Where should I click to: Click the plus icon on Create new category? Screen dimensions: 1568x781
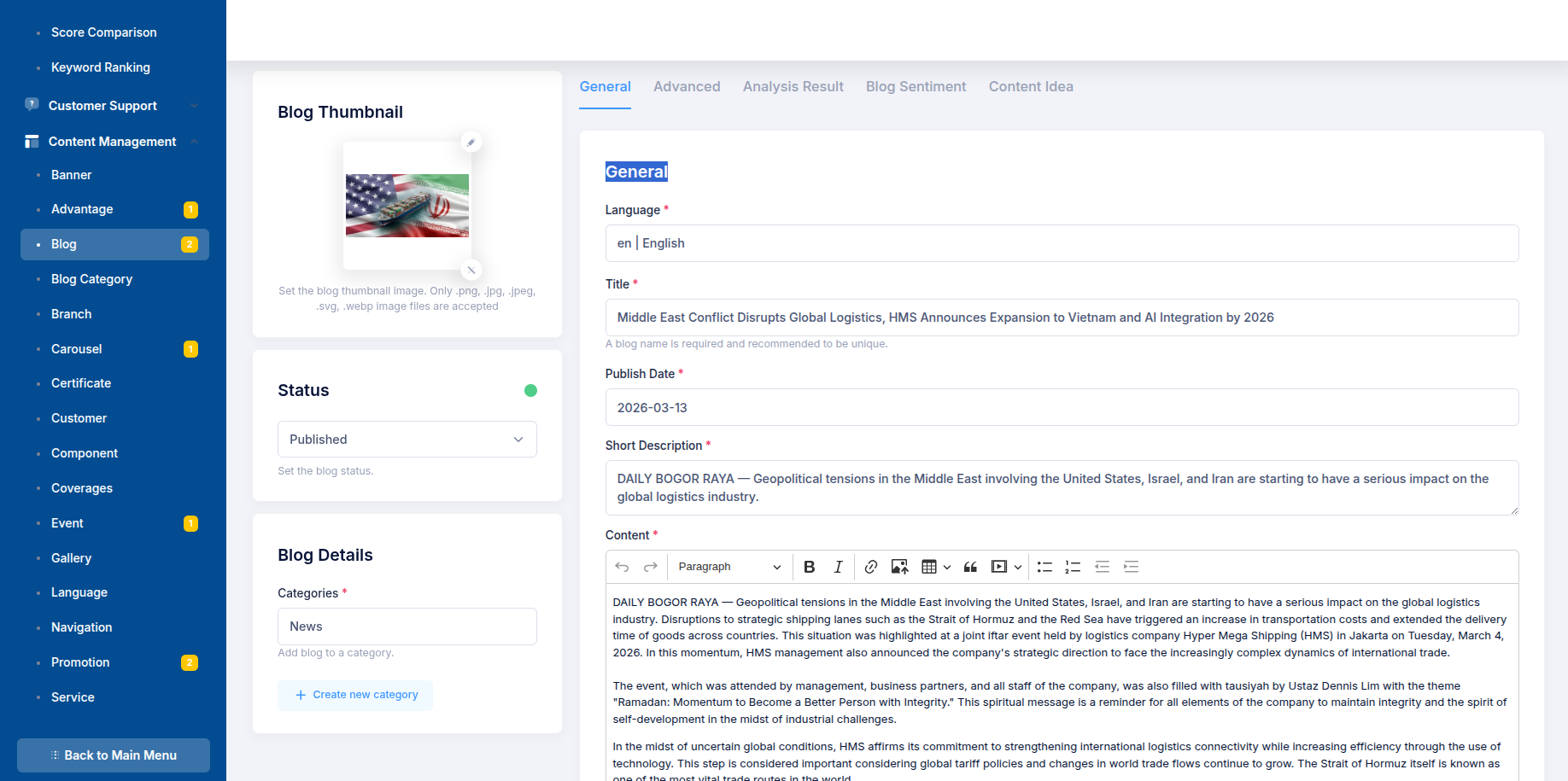(301, 695)
